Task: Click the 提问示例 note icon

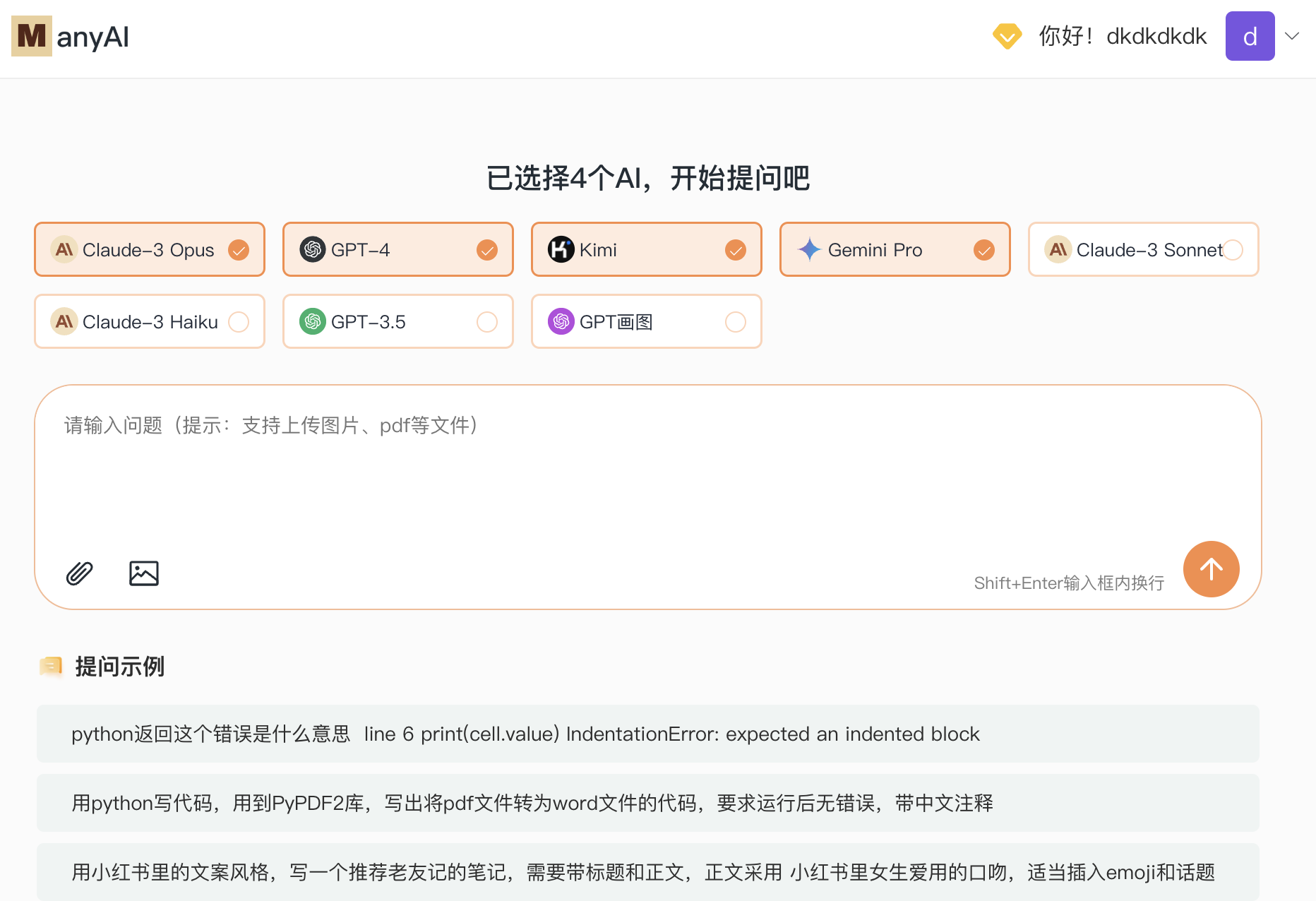Action: tap(51, 666)
